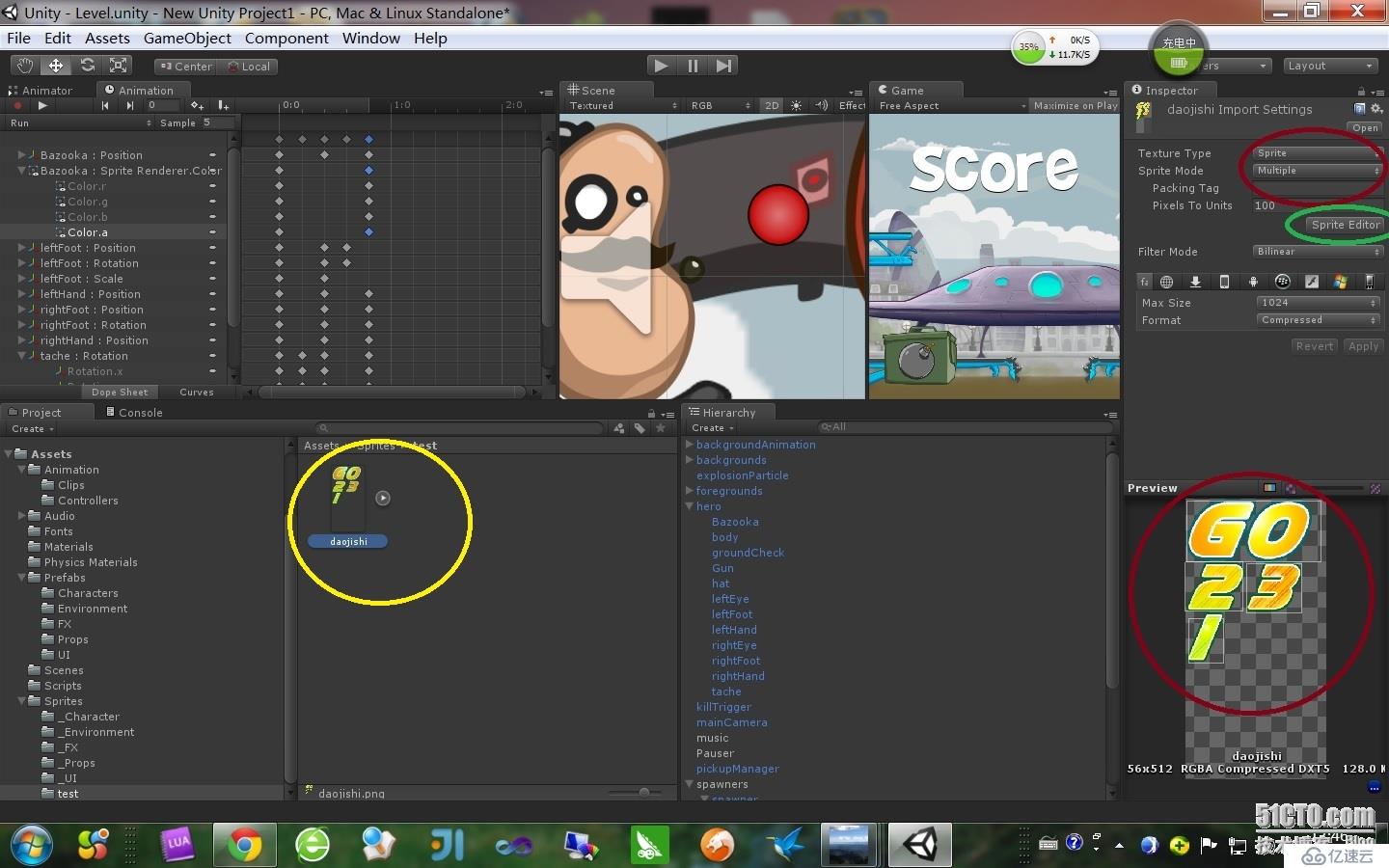
Task: Select BlackBerry platform override icon
Action: [x=1282, y=282]
